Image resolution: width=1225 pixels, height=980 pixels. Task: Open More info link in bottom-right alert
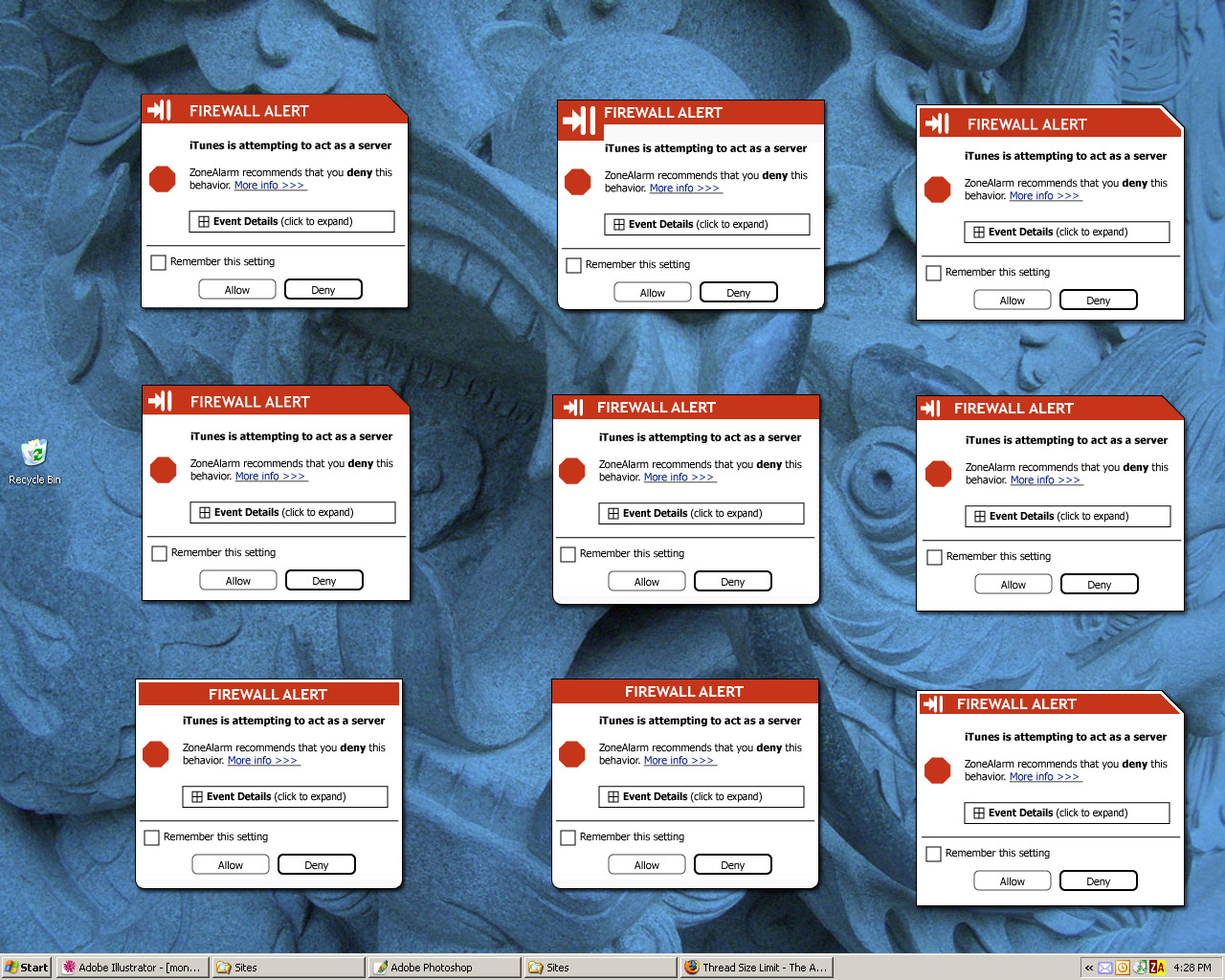[x=1045, y=777]
